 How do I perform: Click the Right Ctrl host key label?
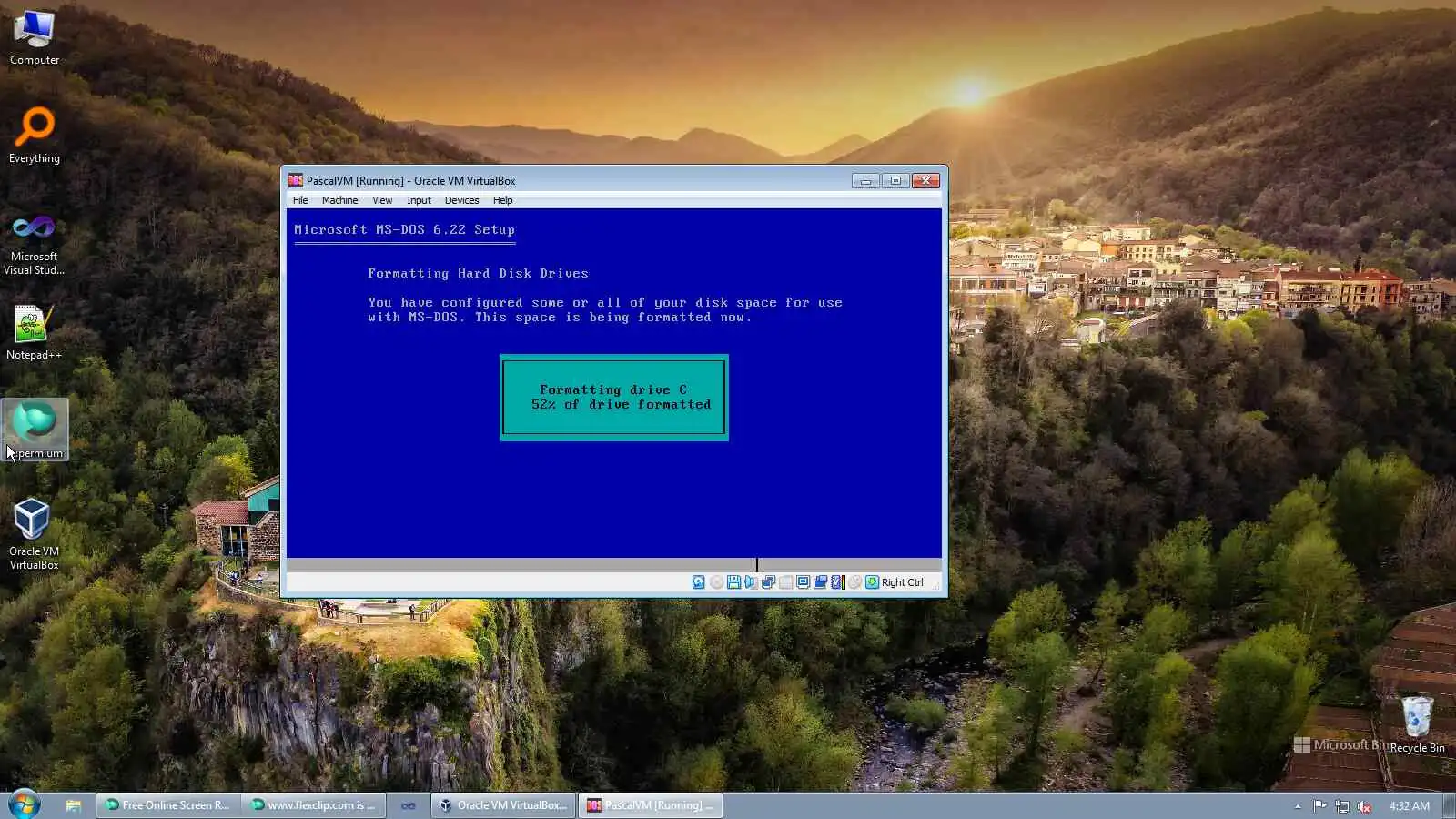pos(902,582)
